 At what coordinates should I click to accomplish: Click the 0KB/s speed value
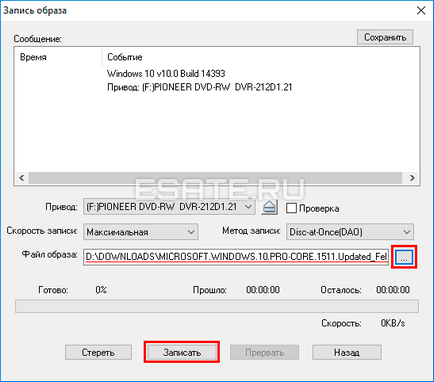point(393,323)
